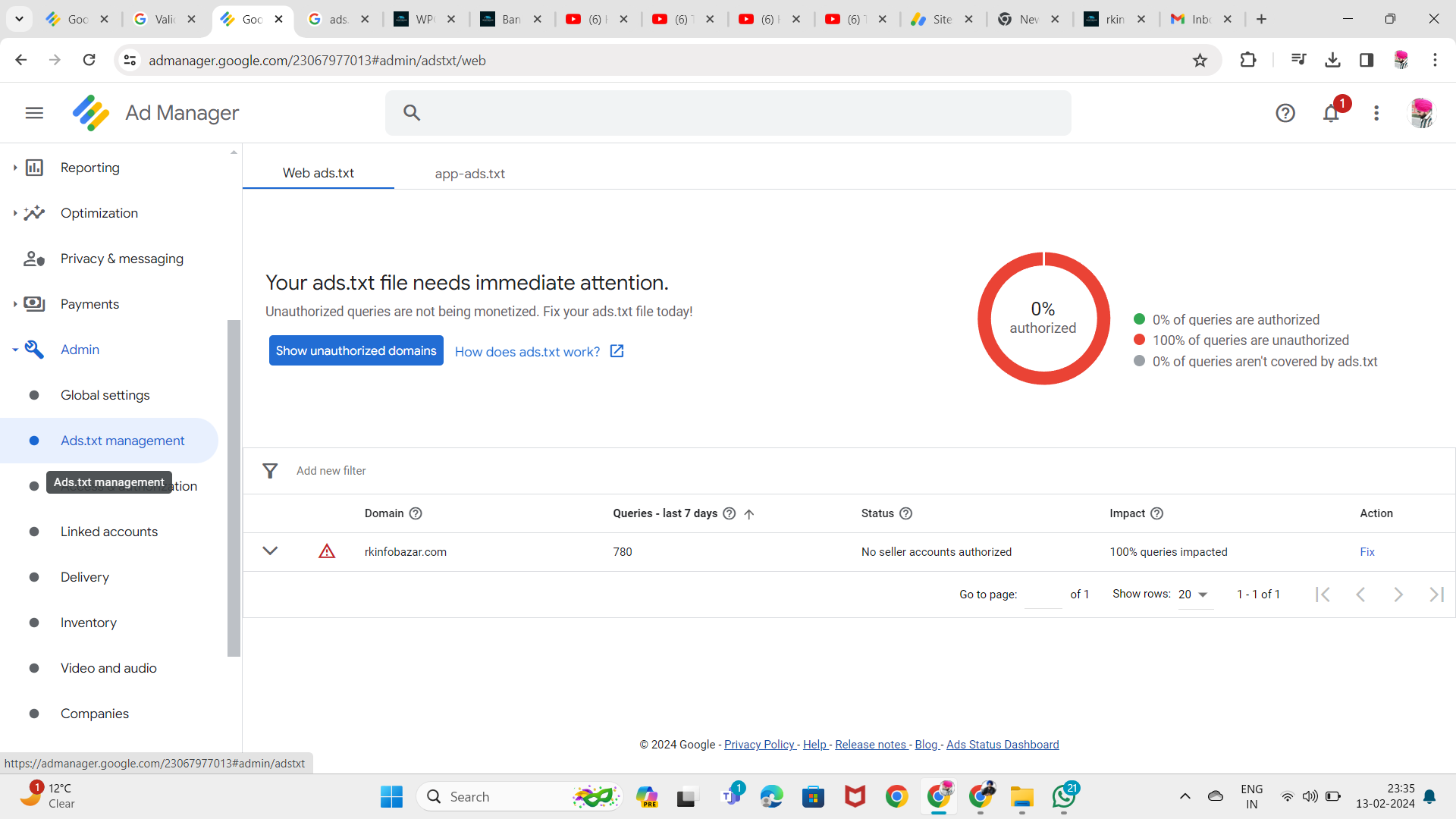The image size is (1456, 819).
Task: Open the main hamburger menu
Action: click(34, 113)
